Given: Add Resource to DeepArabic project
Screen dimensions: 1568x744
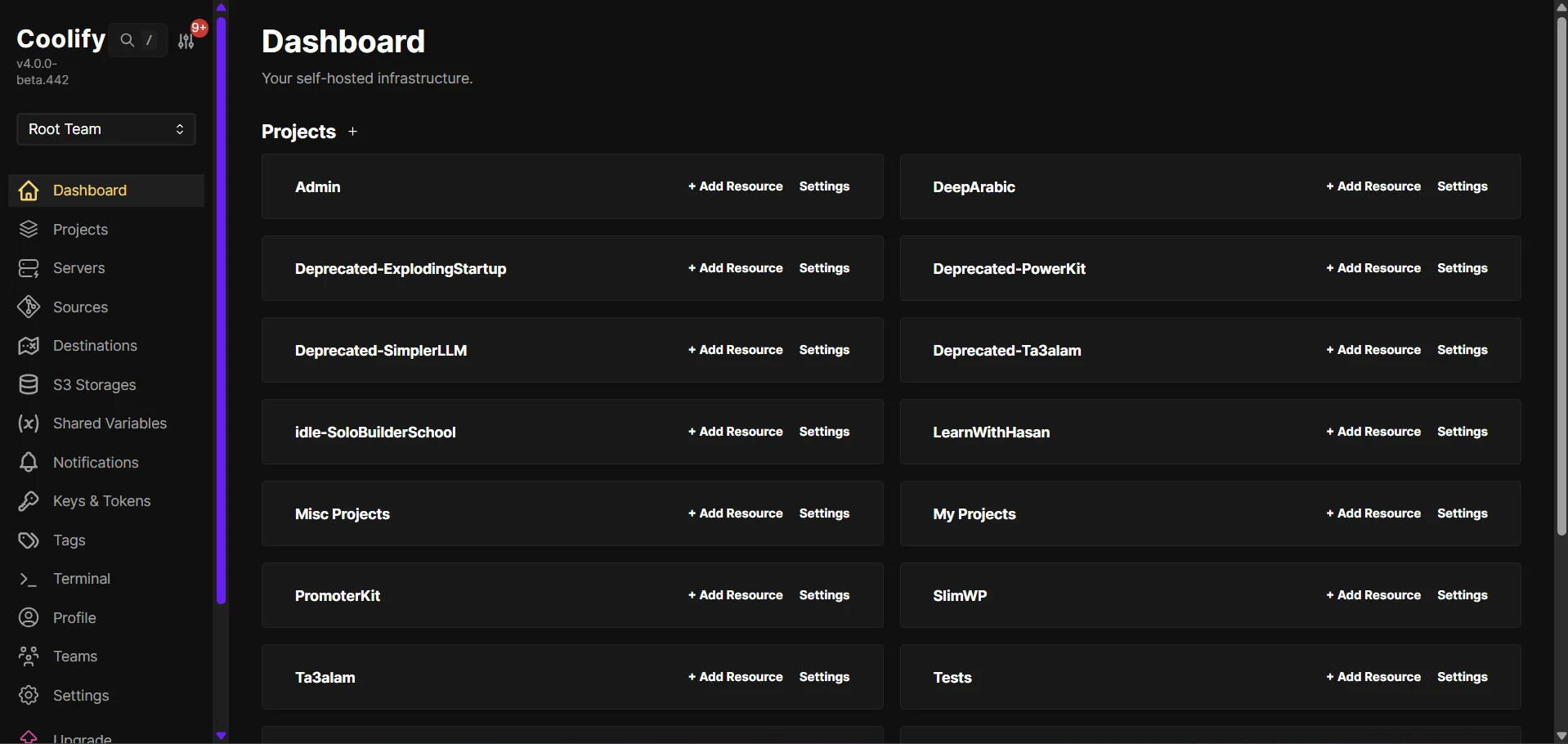Looking at the screenshot, I should click(1374, 186).
